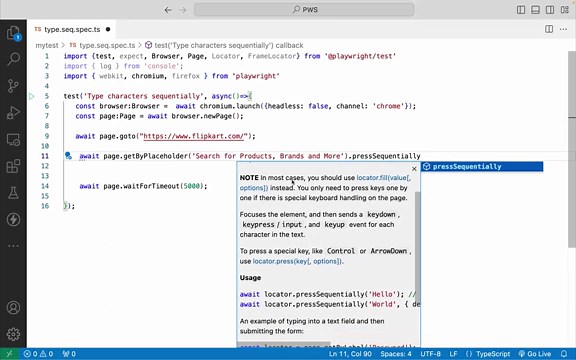Open the type.seq.spec.ts breadcrumb

(103, 45)
